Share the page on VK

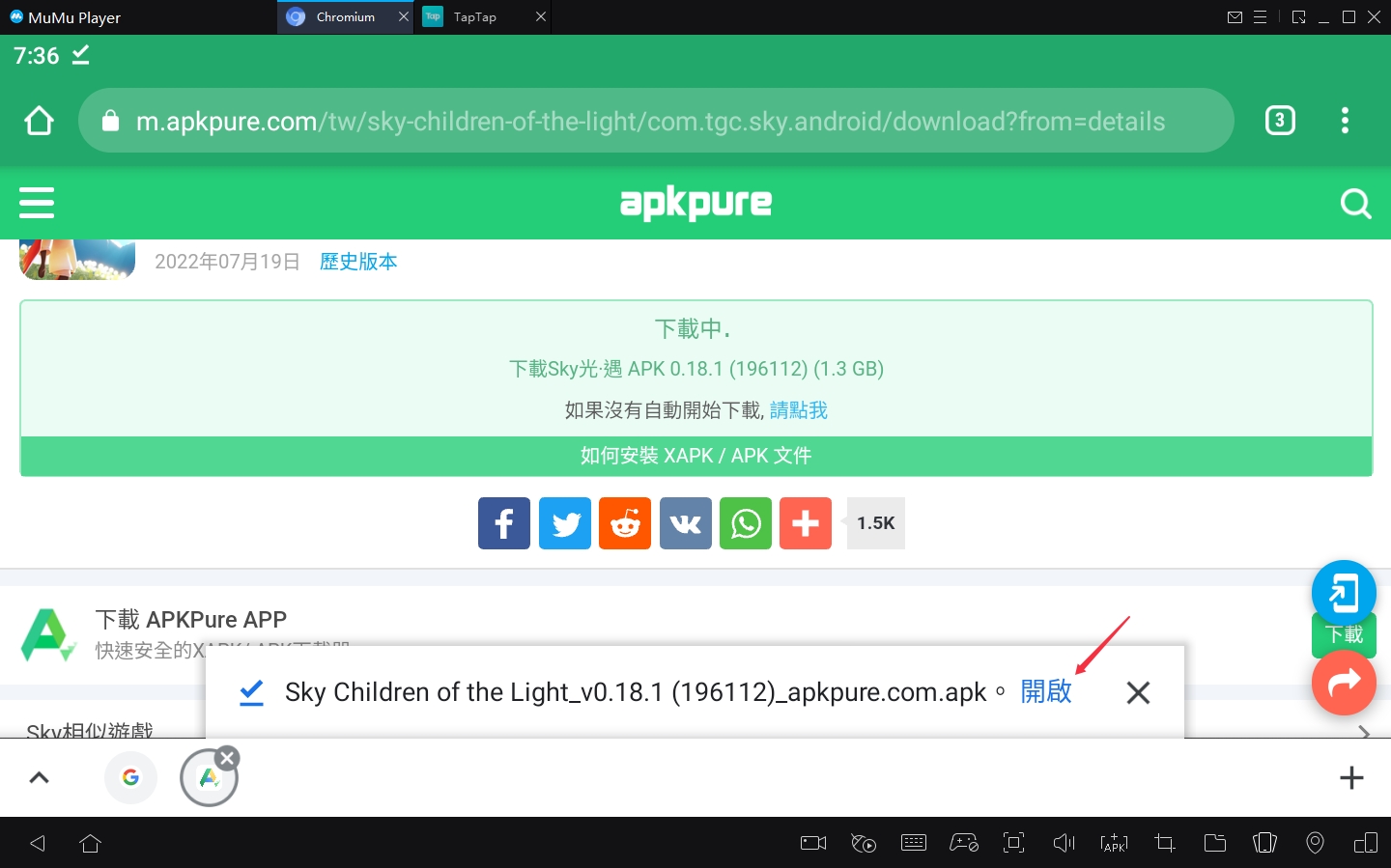[686, 523]
